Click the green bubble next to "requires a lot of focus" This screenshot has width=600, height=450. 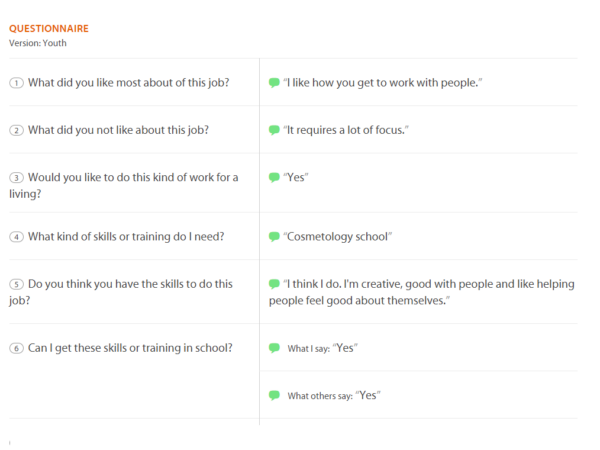[x=274, y=131]
